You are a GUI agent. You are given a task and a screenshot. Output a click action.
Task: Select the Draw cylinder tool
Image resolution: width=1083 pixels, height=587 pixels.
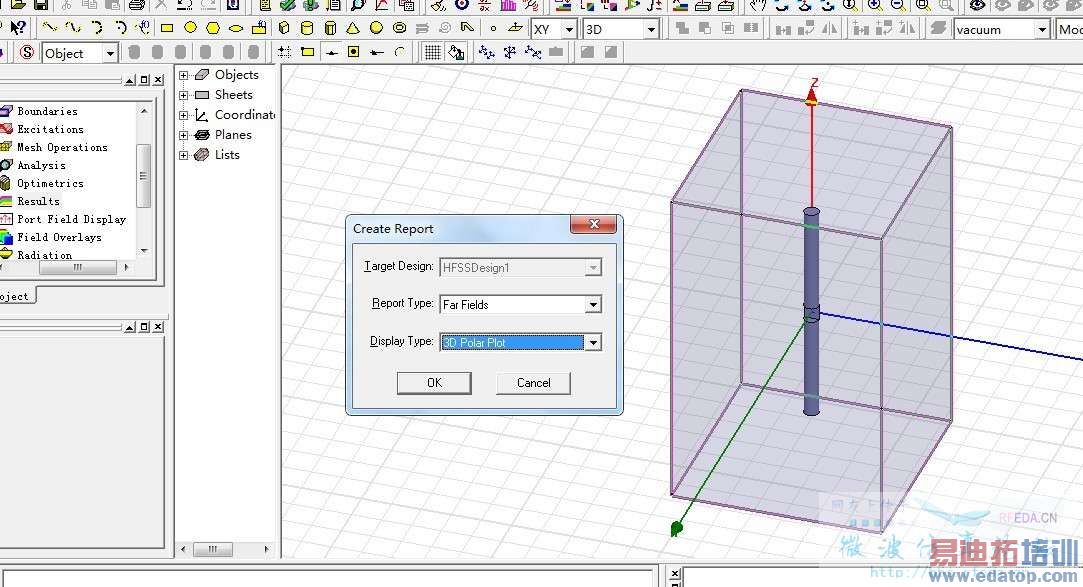coord(307,28)
